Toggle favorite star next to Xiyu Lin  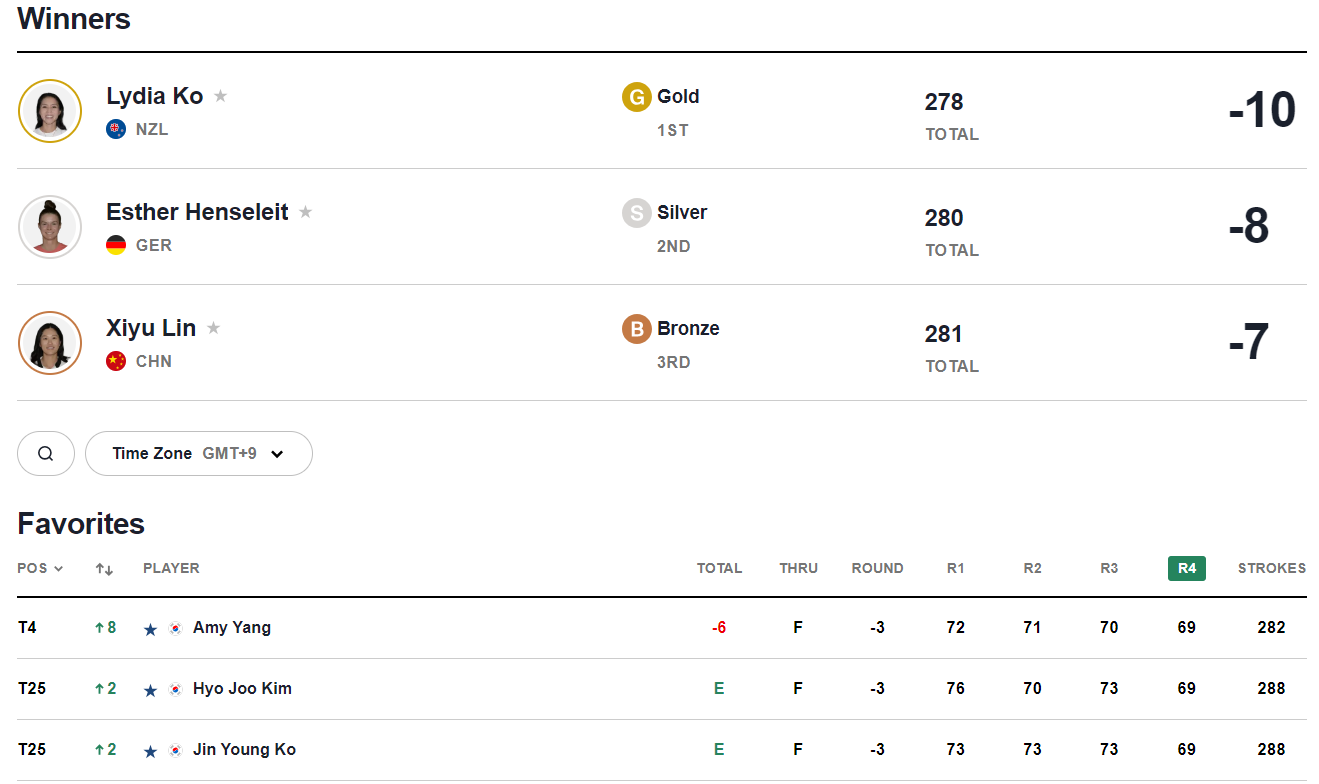[213, 328]
